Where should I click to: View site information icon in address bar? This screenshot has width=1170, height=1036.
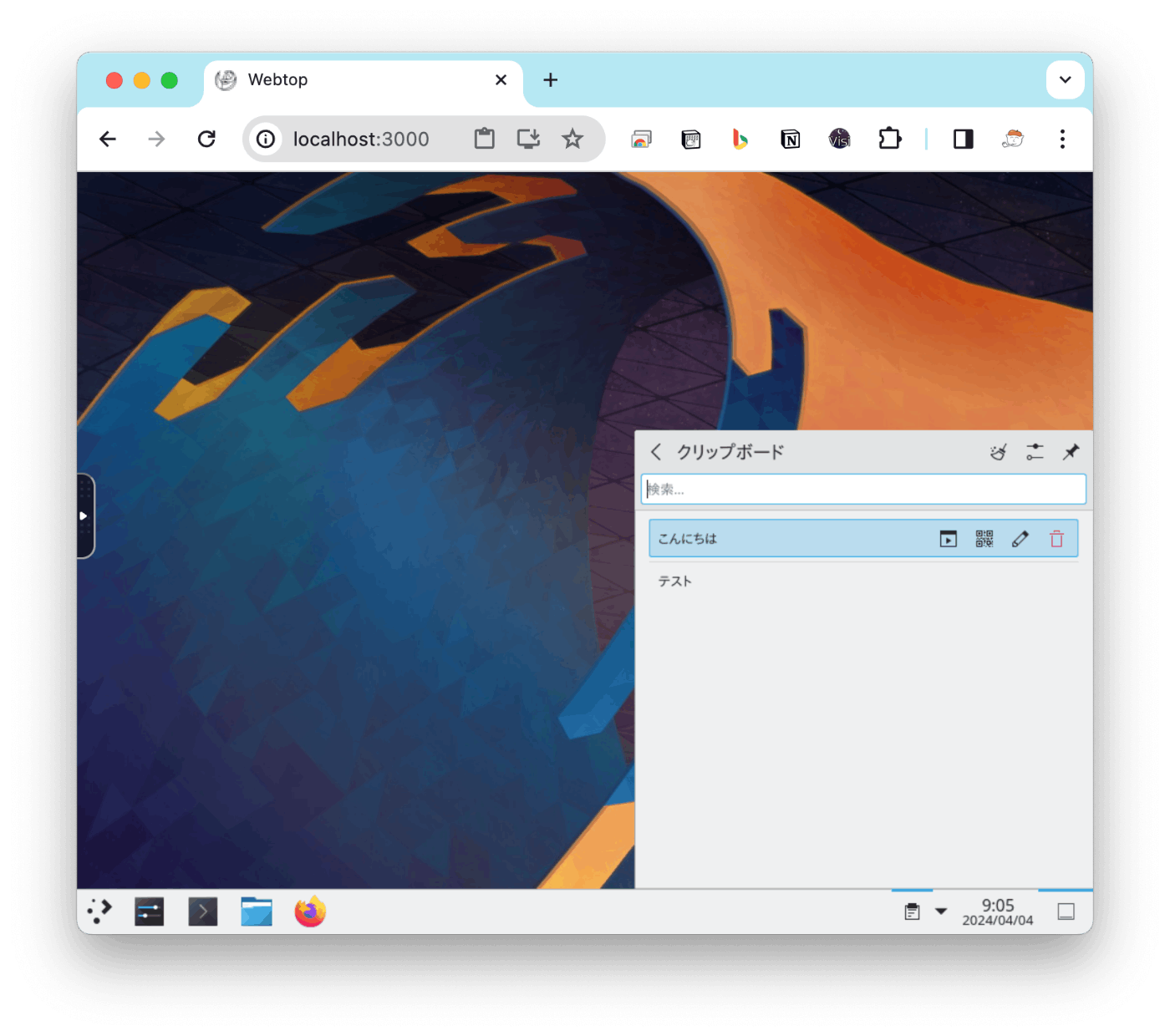pyautogui.click(x=266, y=140)
